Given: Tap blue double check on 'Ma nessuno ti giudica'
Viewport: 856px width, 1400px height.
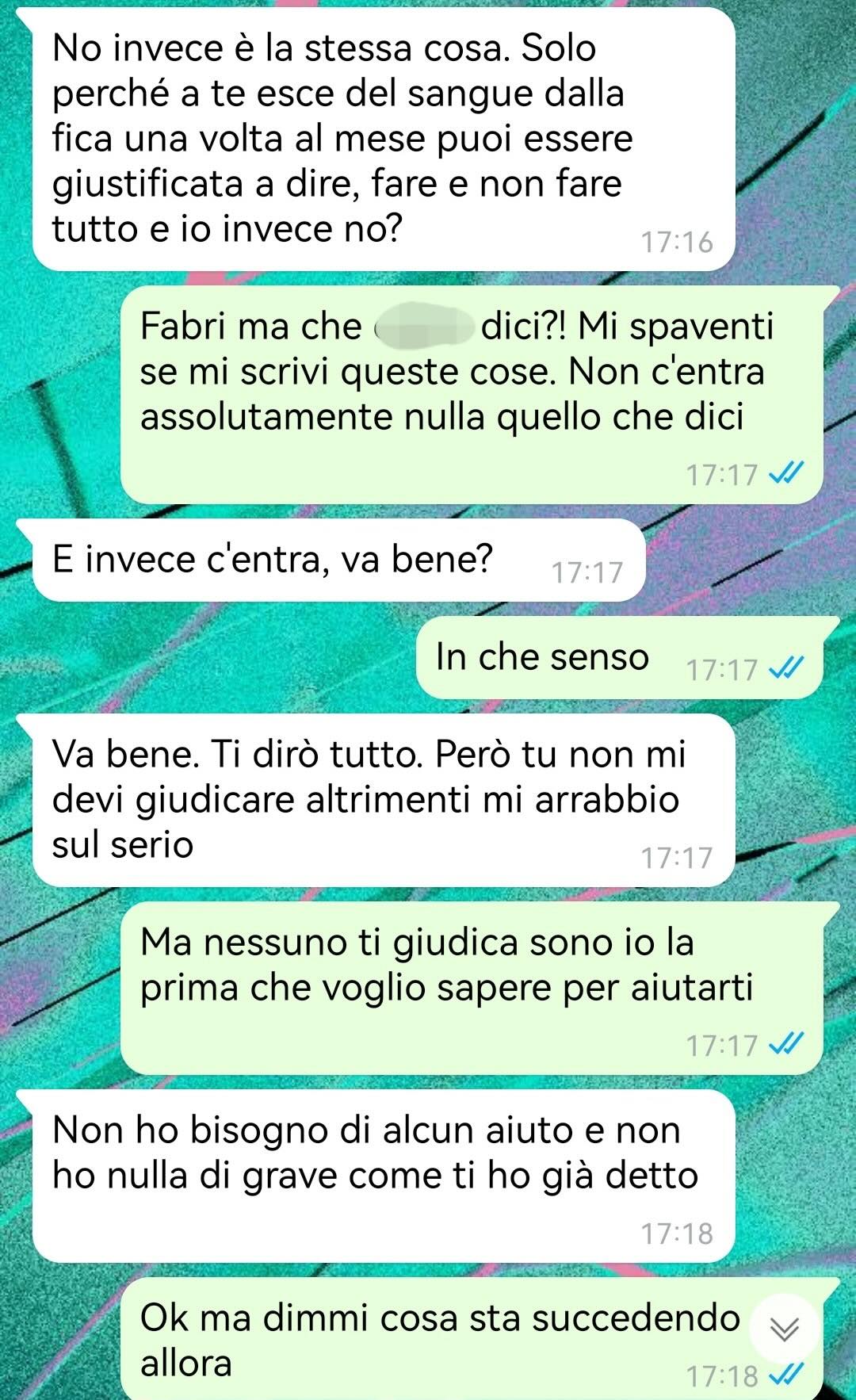Looking at the screenshot, I should (787, 1044).
